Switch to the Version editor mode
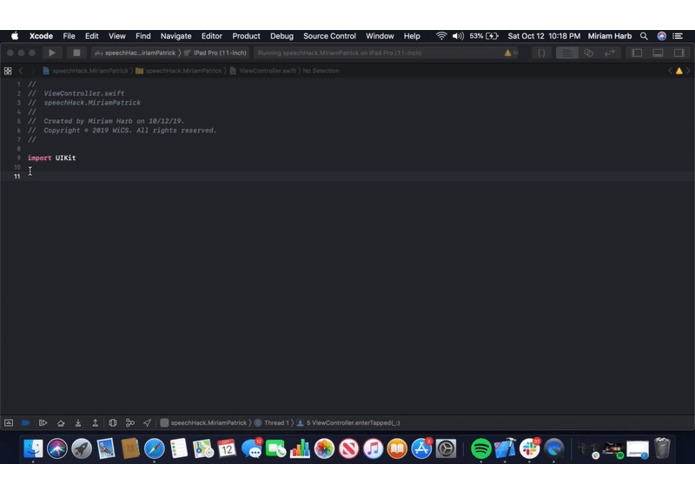This screenshot has height=494, width=695. coord(610,53)
